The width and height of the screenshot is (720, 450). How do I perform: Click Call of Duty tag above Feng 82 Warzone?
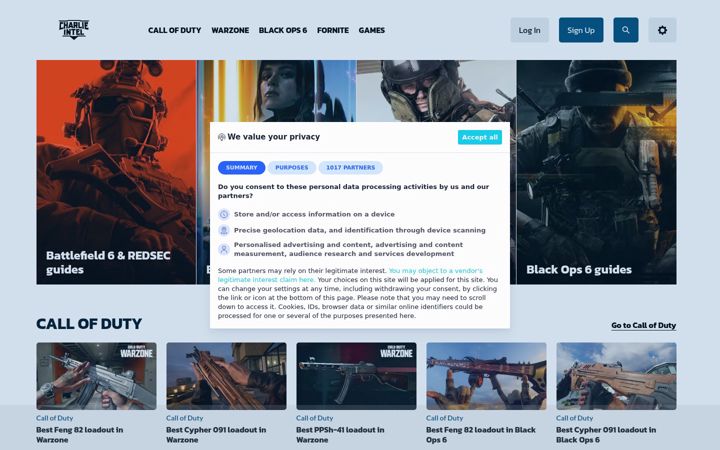55,418
